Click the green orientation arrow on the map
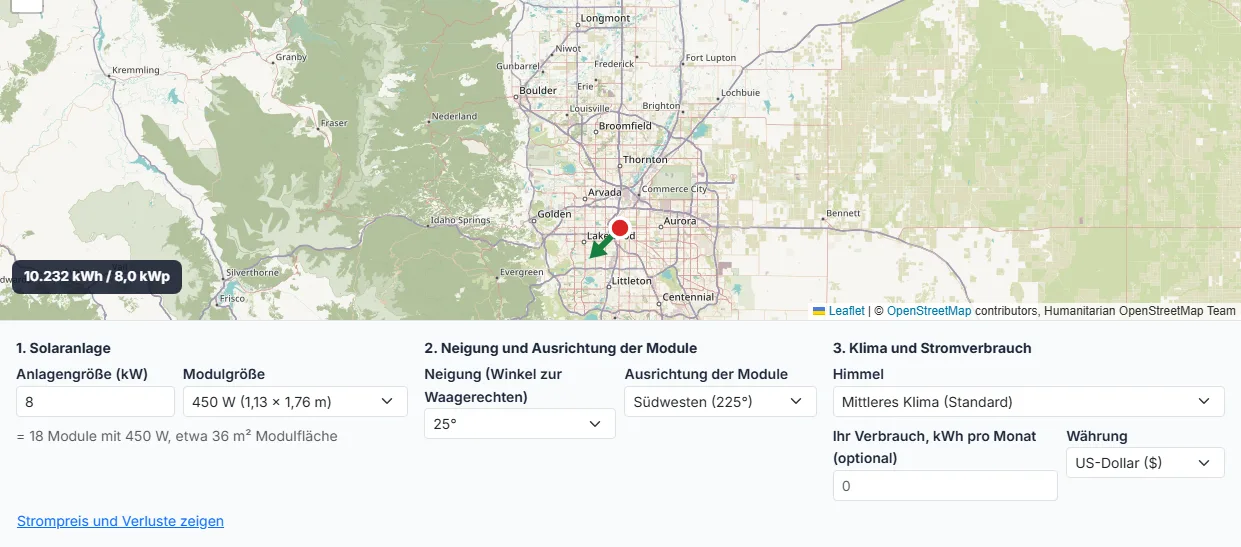The height and width of the screenshot is (547, 1241). click(x=600, y=246)
